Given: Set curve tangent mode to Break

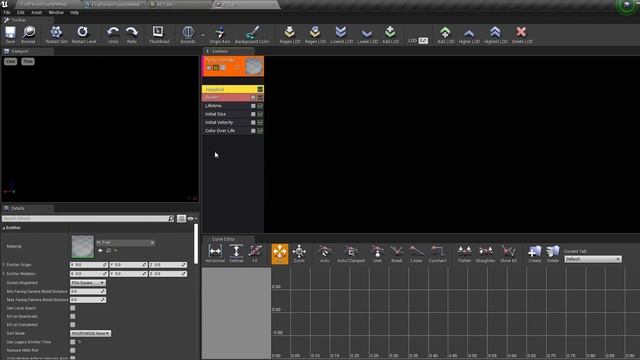Looking at the screenshot, I should tap(396, 253).
